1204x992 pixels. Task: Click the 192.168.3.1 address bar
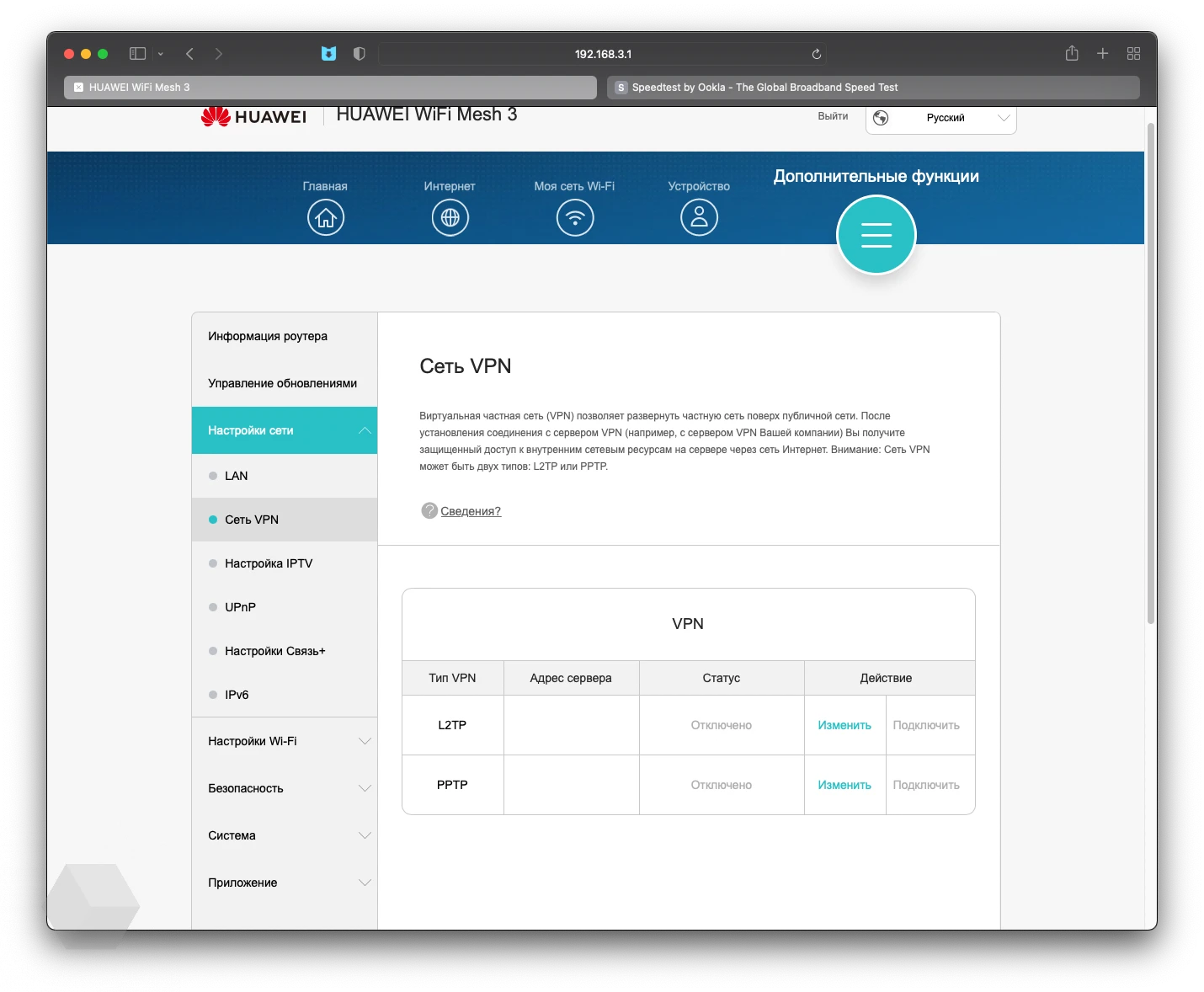point(603,54)
